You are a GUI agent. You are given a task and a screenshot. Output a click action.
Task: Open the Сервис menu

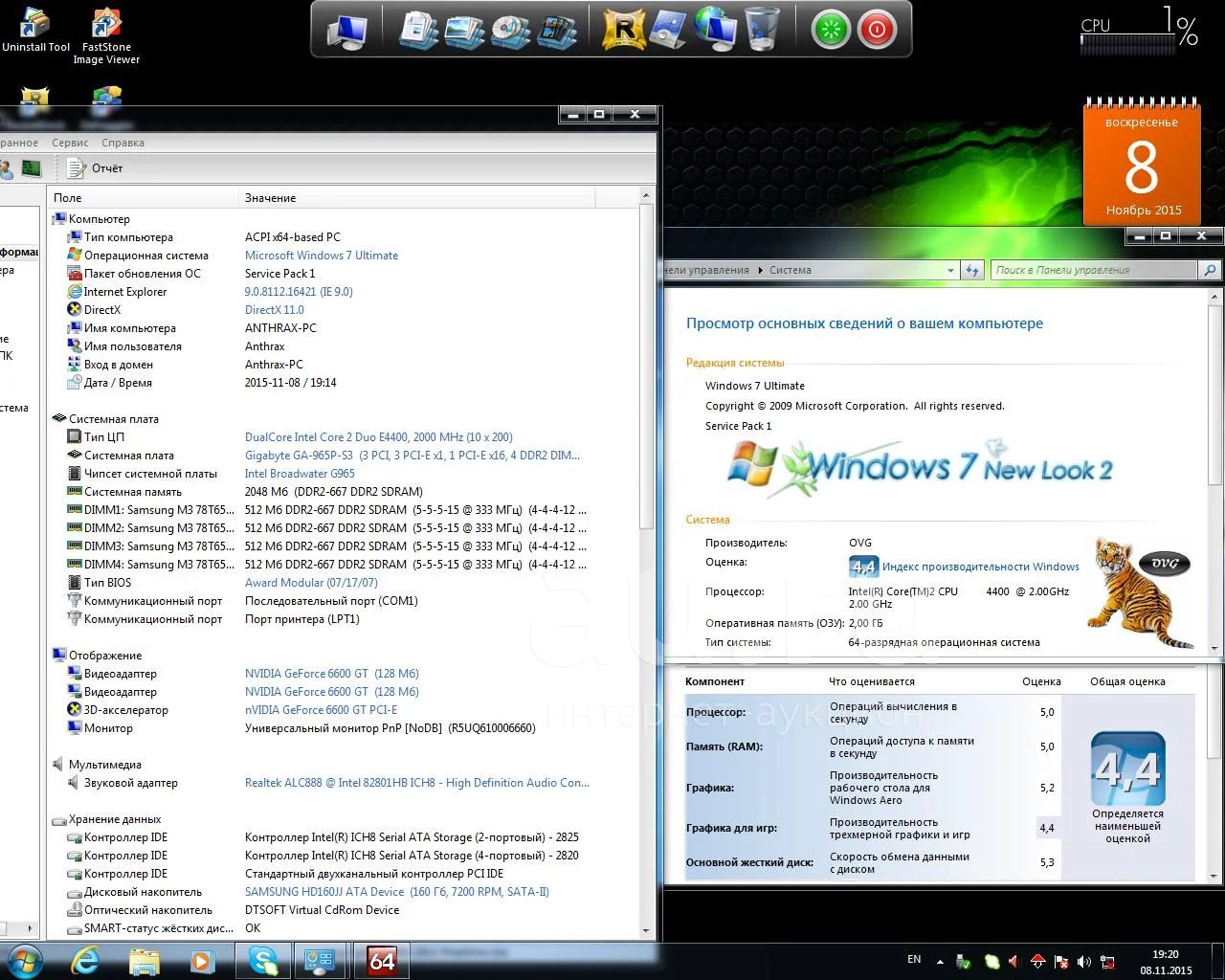pos(70,143)
